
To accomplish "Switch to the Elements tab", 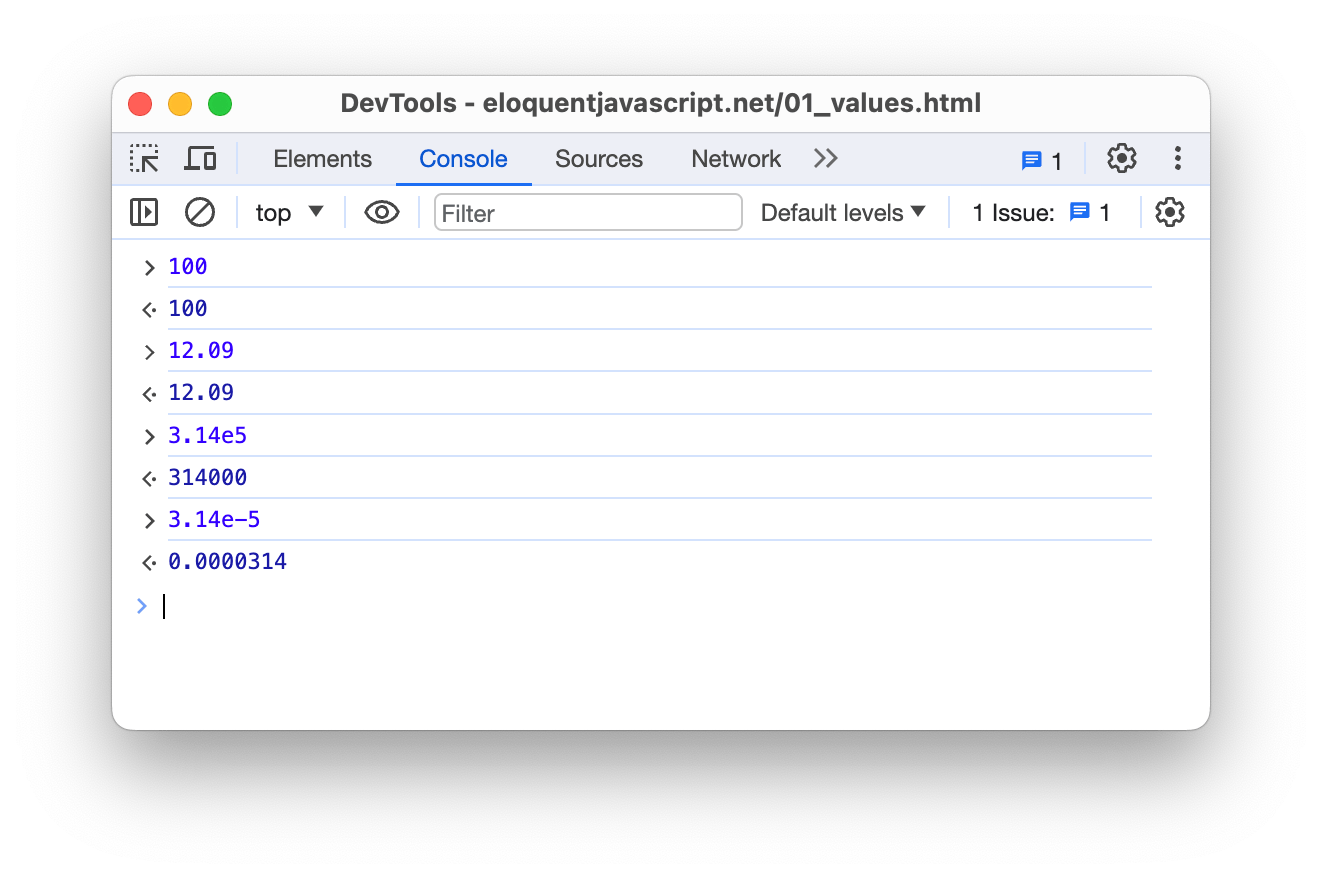I will tap(322, 159).
